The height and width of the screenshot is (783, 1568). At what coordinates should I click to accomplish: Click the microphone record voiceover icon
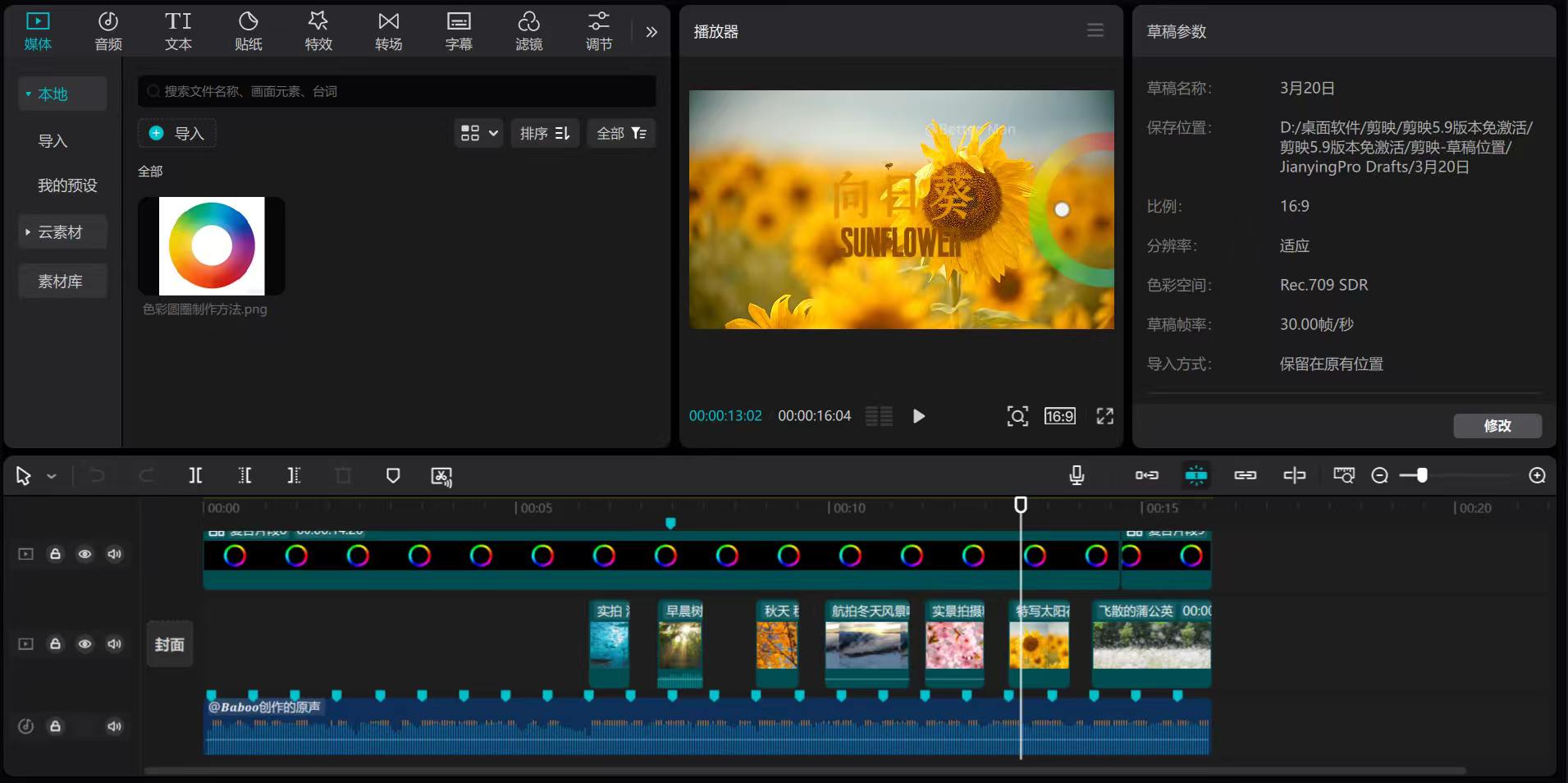click(1077, 475)
